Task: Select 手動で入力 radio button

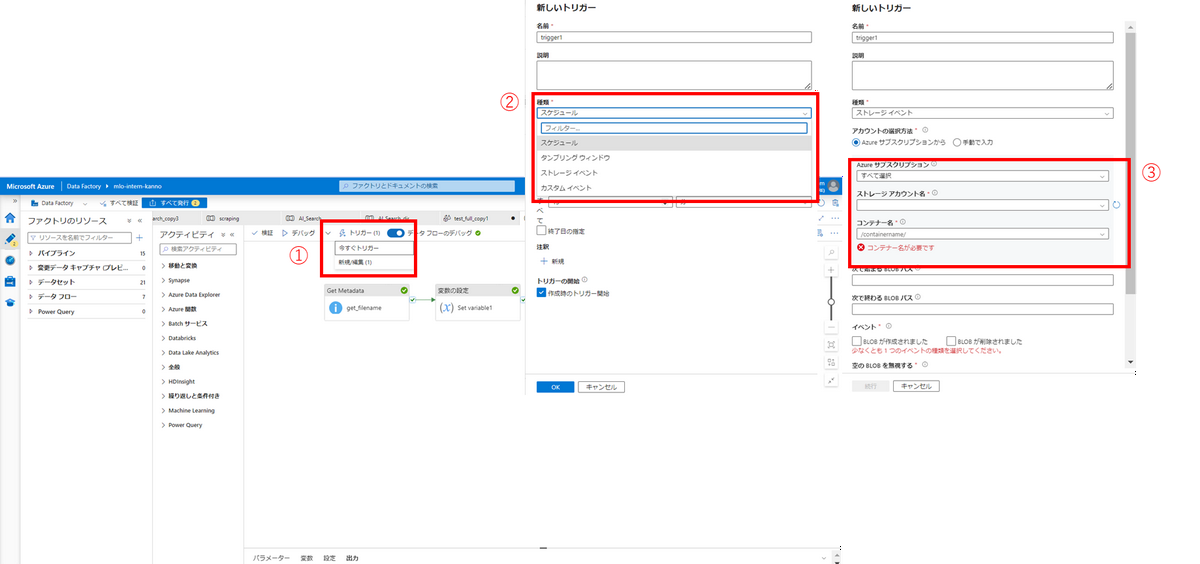Action: click(x=957, y=142)
